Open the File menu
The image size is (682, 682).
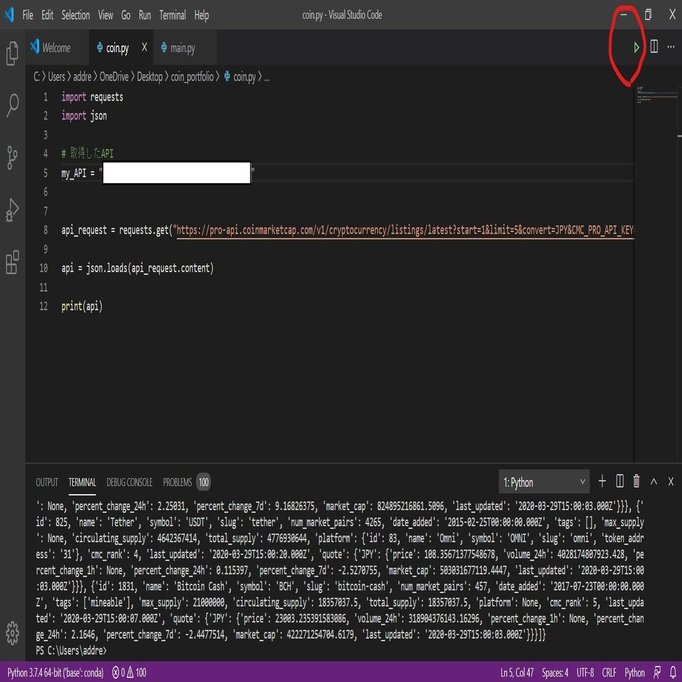[x=27, y=15]
